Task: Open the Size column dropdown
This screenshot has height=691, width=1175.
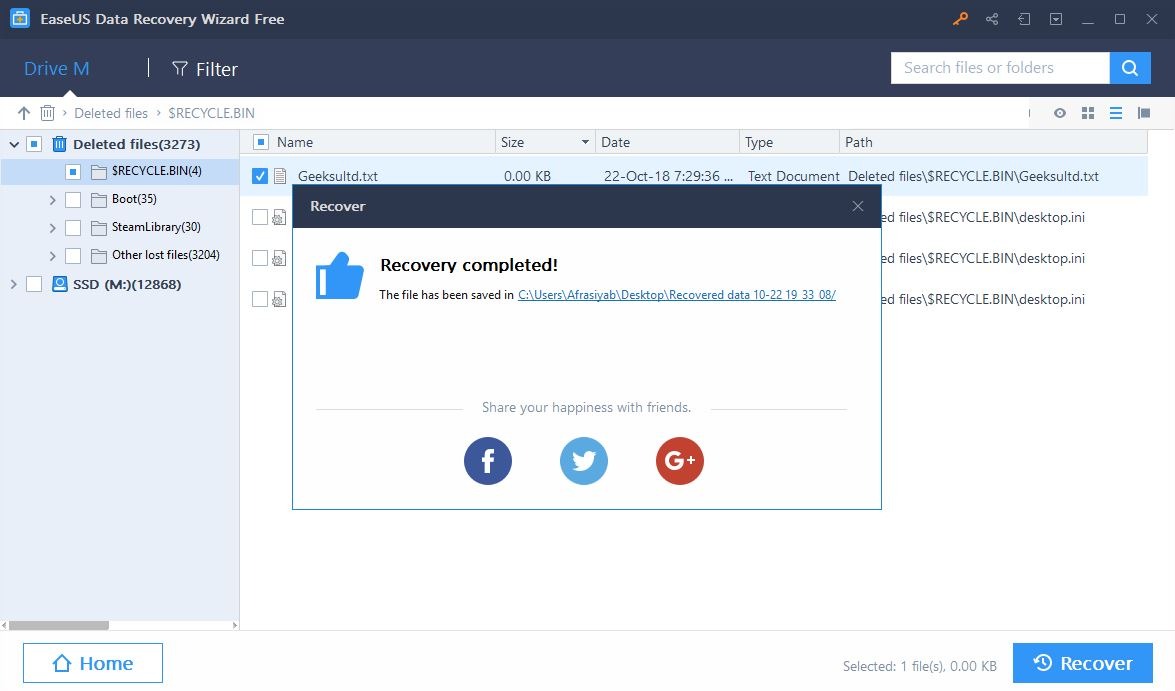Action: (583, 142)
